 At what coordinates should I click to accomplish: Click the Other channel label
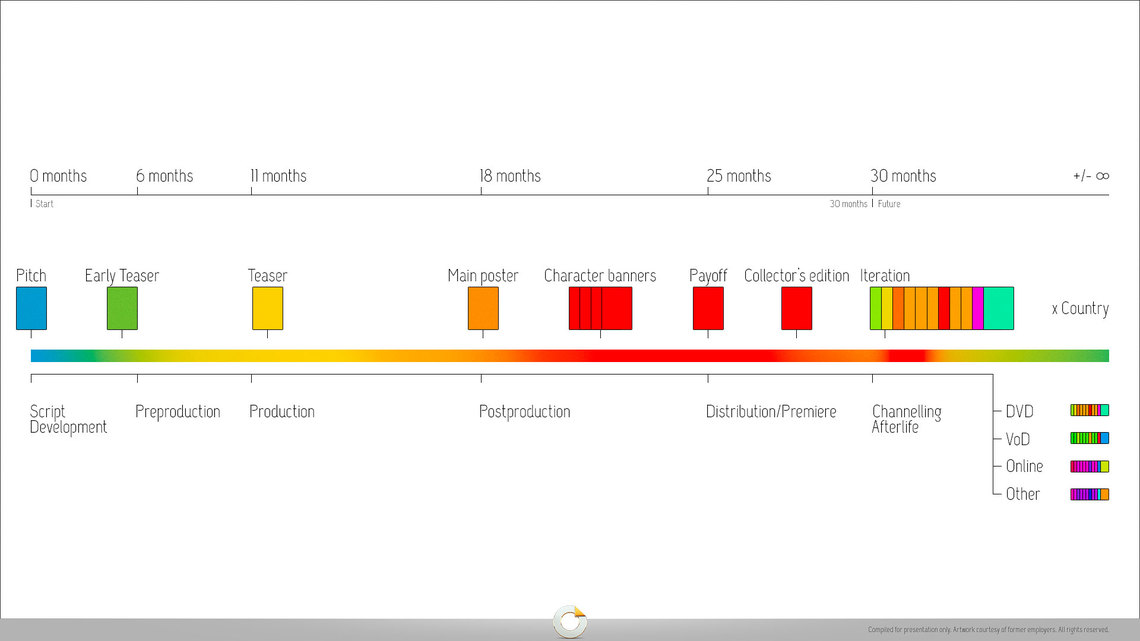click(1023, 494)
